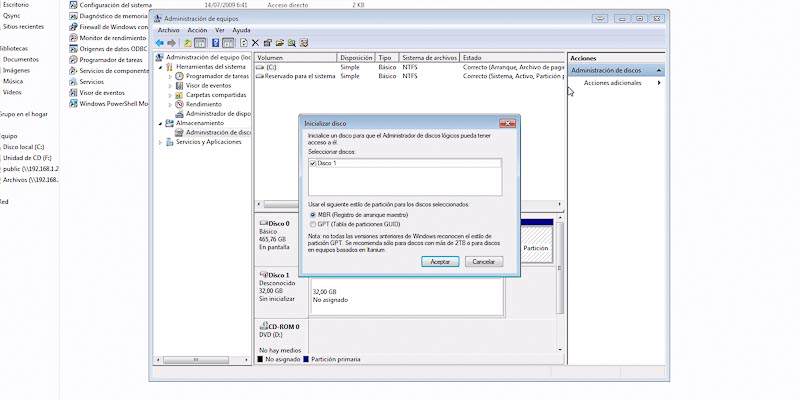The height and width of the screenshot is (400, 800).
Task: Click Disco 1 unallocated 32,00 GB region
Action: pos(406,296)
